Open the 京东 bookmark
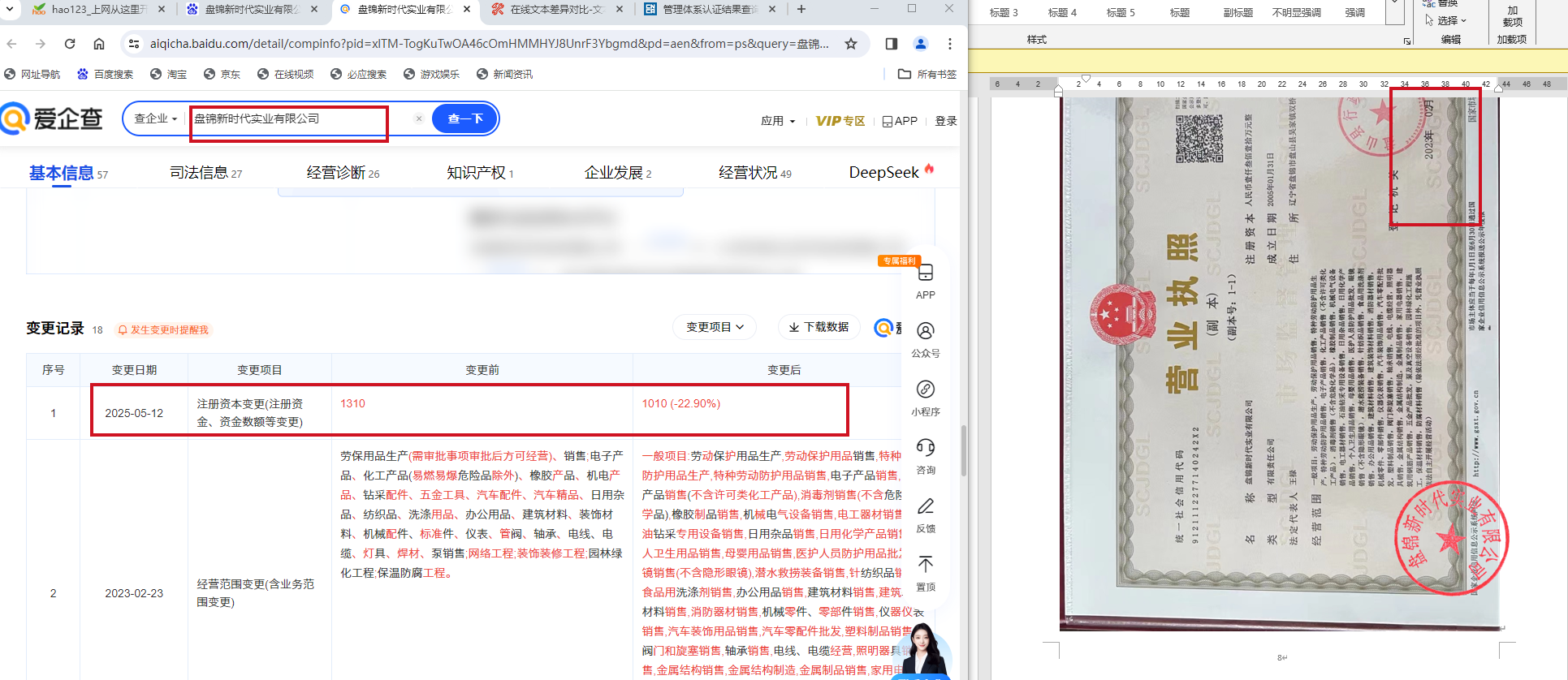Screen dimensions: 1568x680 (222, 74)
